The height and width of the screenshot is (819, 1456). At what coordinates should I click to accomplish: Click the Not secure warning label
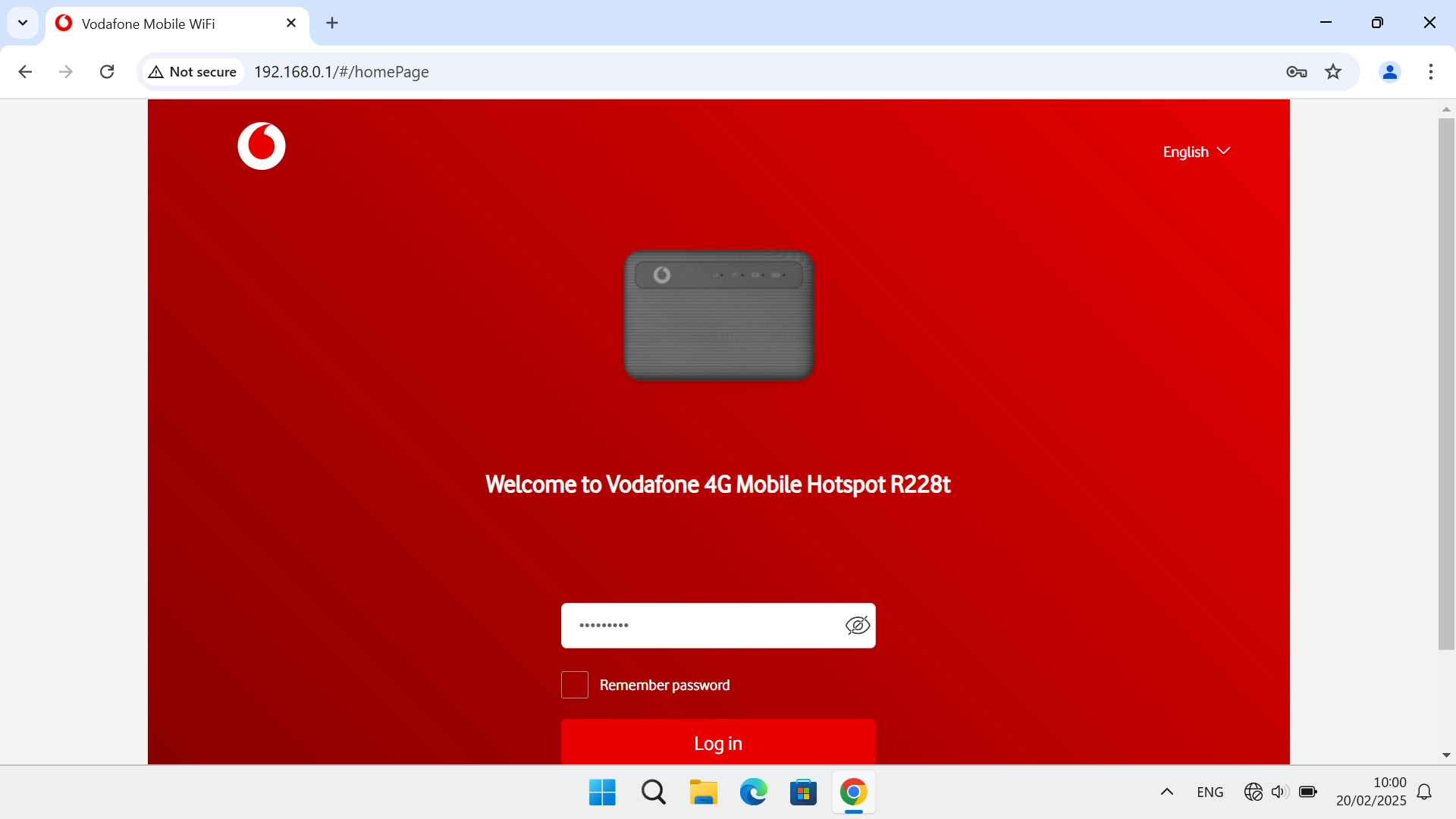[192, 71]
